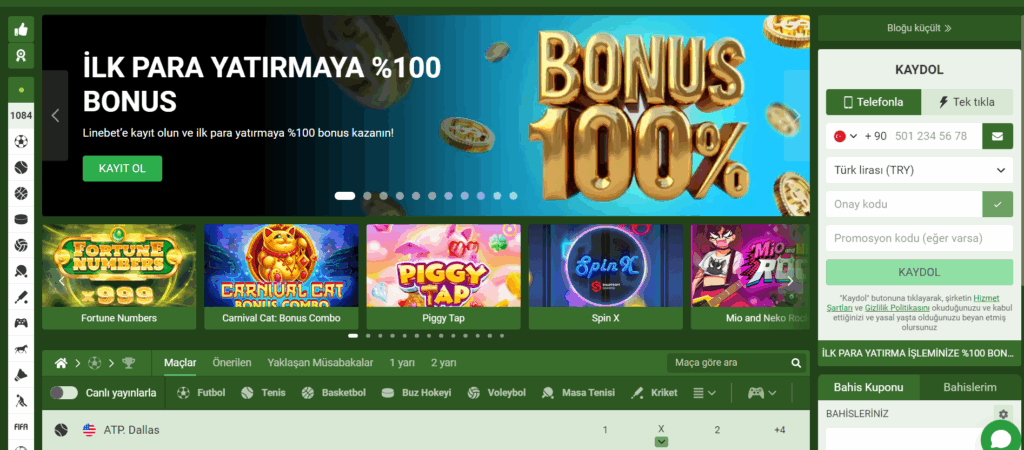Open bet slip settings gear icon
This screenshot has width=1024, height=450.
click(x=1002, y=413)
